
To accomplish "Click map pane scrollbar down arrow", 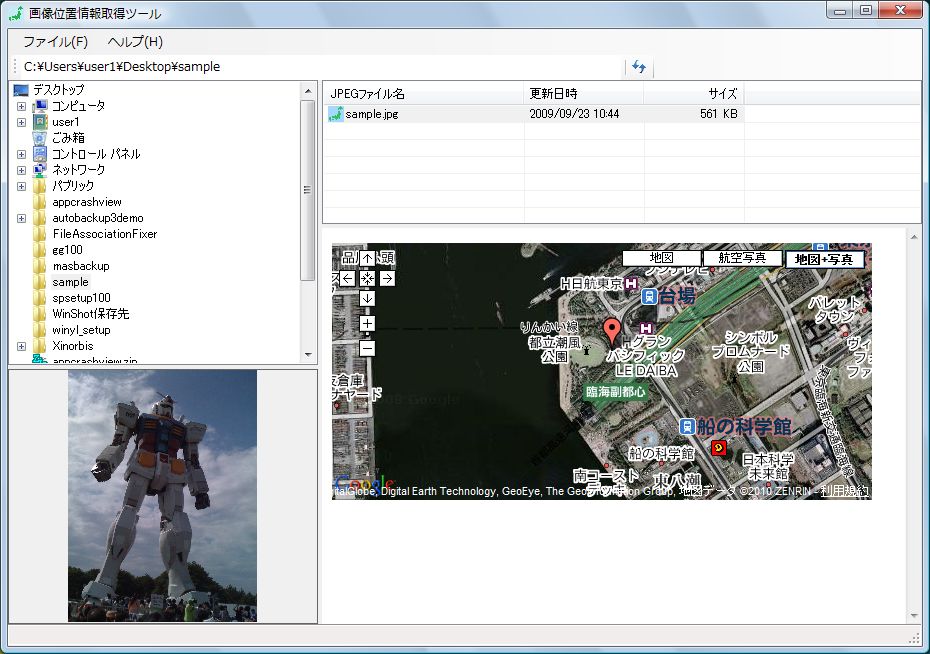I will coord(914,616).
